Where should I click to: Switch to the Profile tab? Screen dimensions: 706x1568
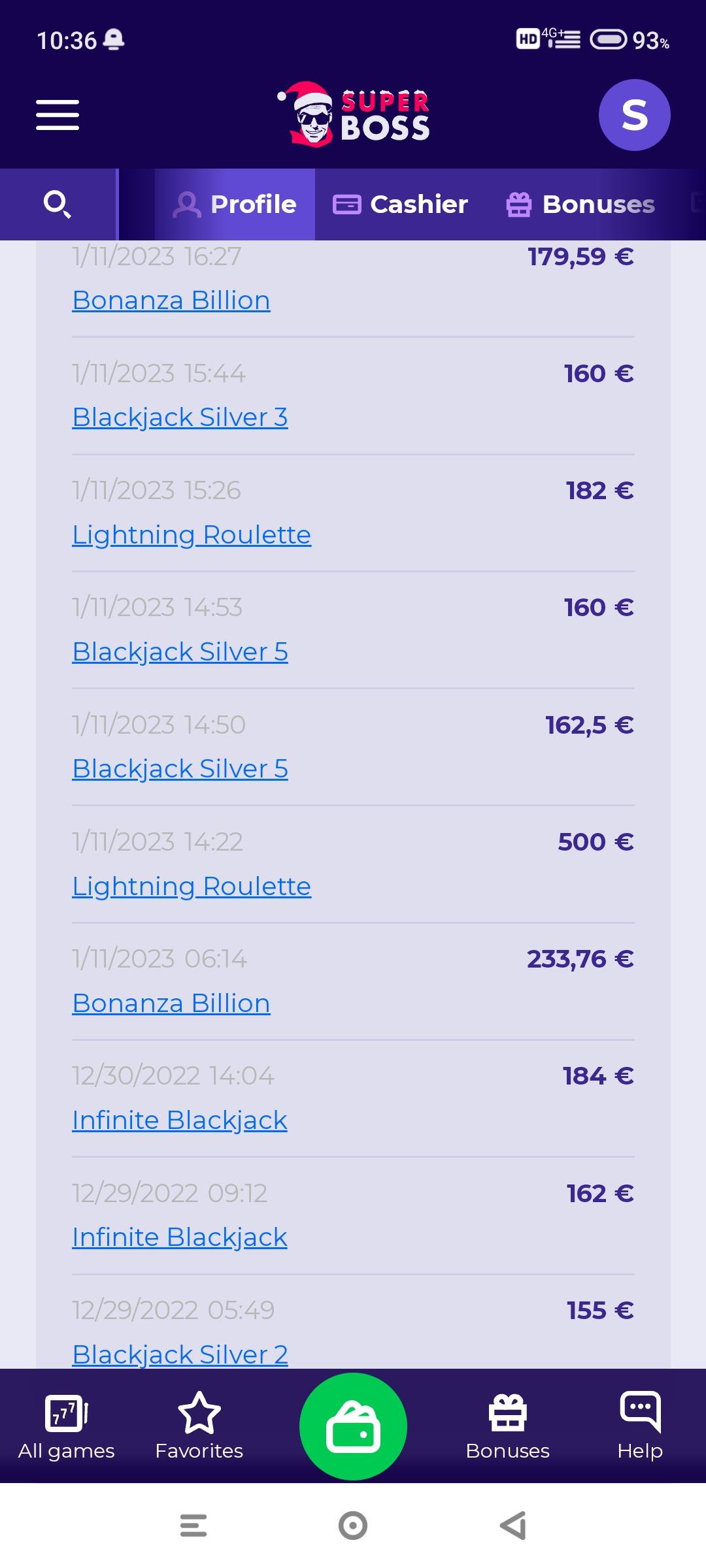coord(235,204)
